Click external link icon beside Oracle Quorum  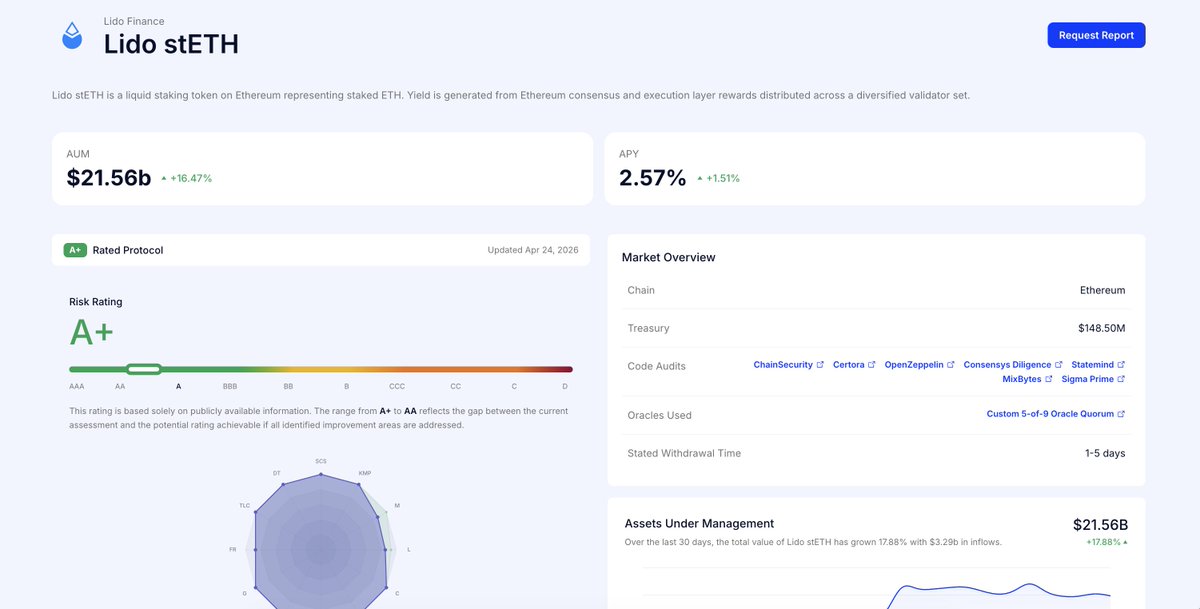point(1121,414)
